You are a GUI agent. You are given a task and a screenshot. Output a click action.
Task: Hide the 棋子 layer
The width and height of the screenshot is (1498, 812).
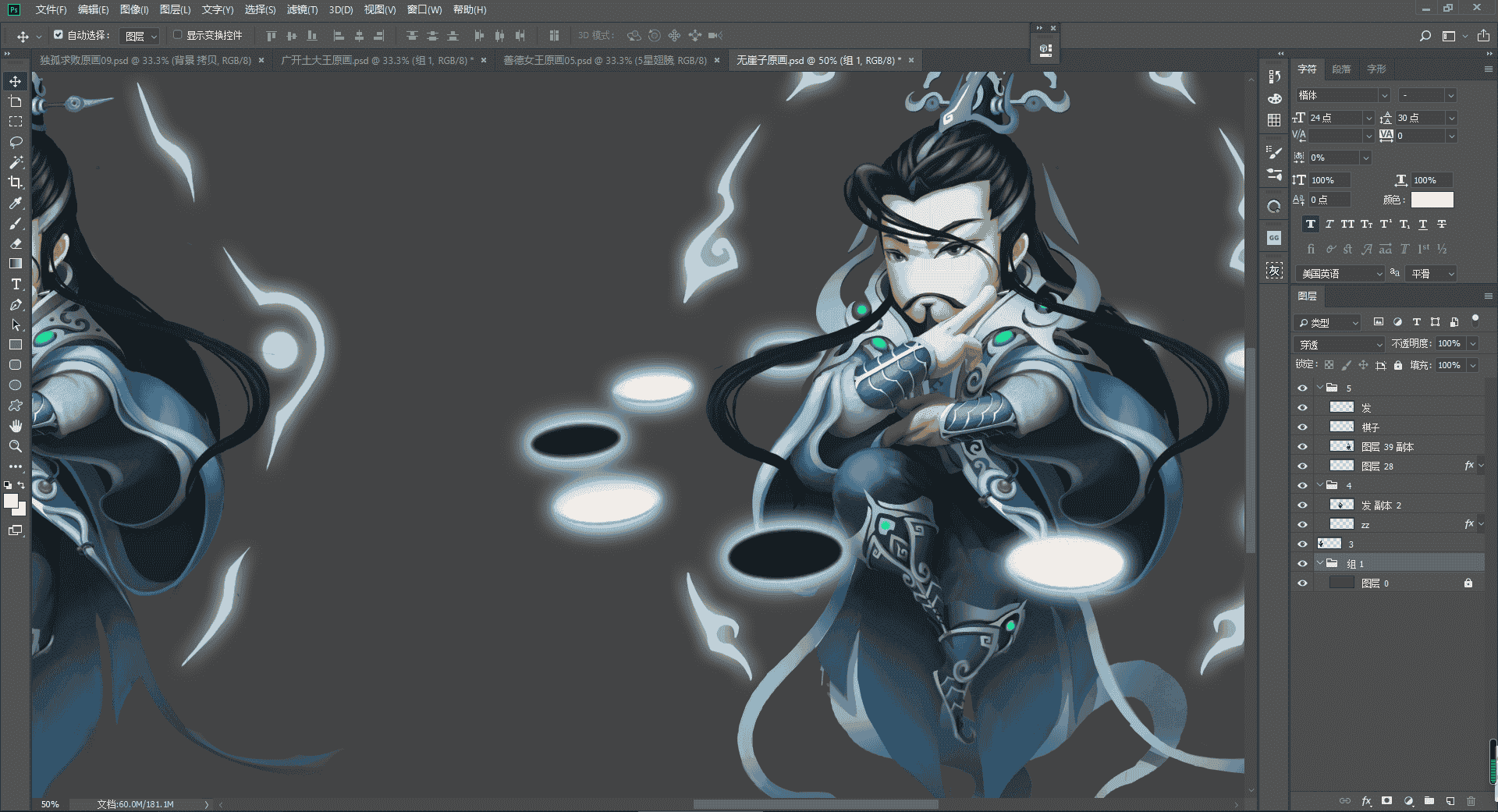[x=1302, y=427]
